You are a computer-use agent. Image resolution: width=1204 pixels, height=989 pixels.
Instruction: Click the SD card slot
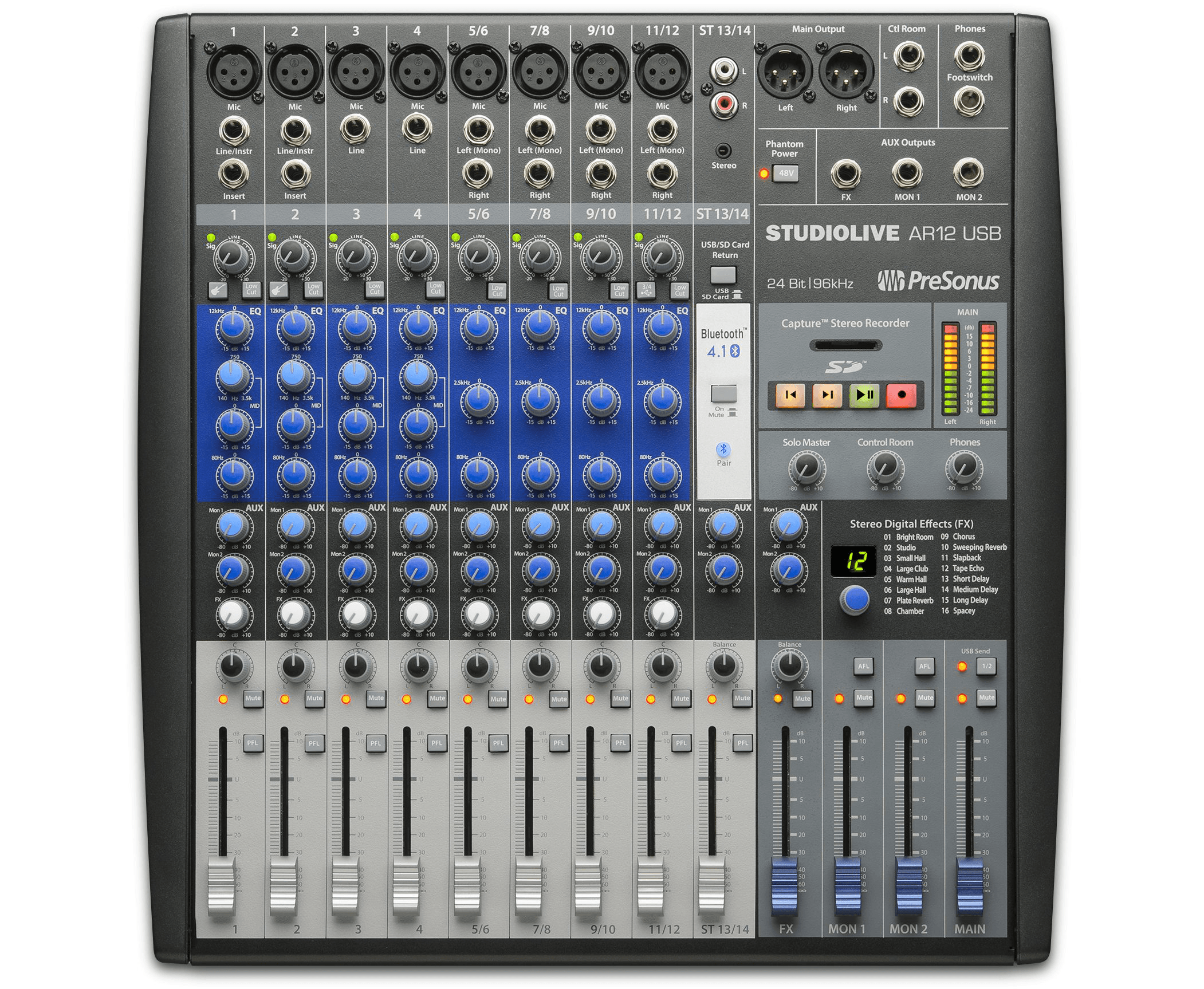click(x=845, y=346)
